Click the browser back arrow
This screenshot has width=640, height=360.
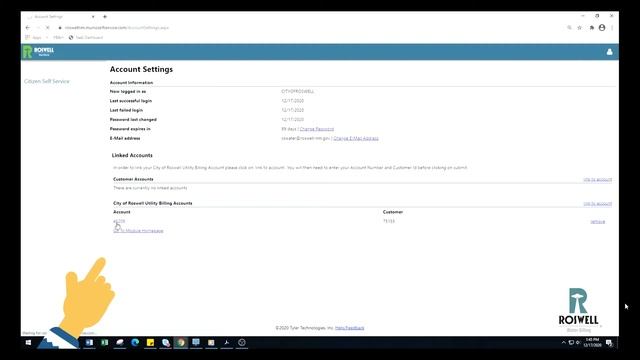click(x=28, y=28)
